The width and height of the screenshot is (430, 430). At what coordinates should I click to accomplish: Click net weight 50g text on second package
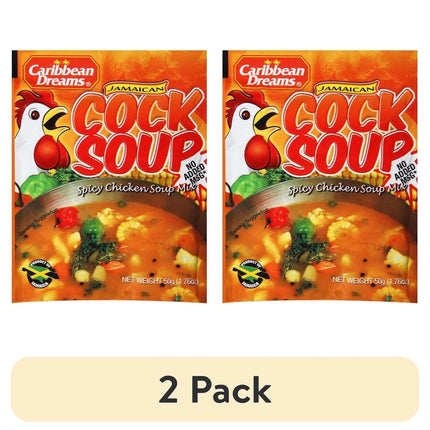click(x=371, y=280)
